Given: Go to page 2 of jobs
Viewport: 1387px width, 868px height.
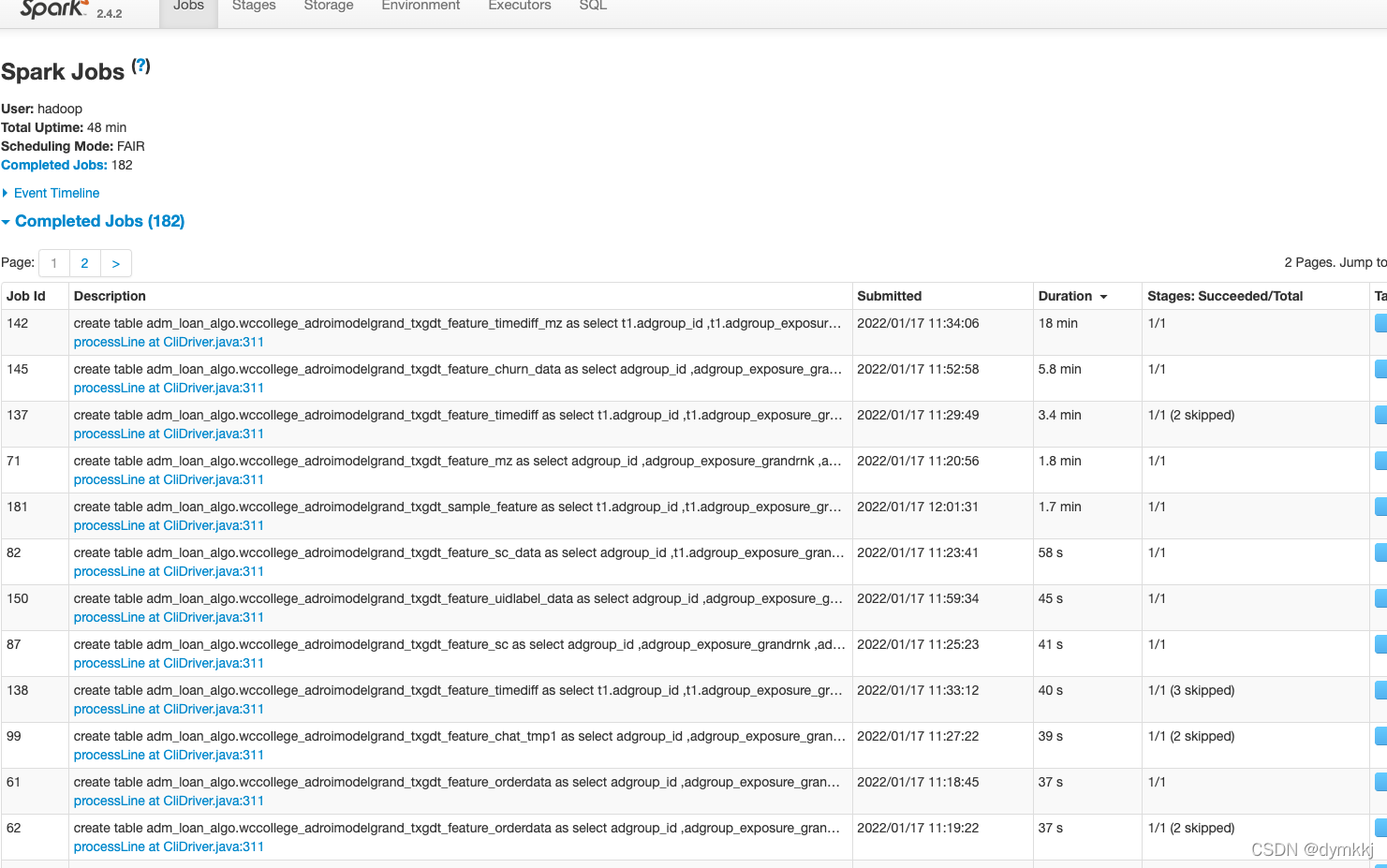Looking at the screenshot, I should pyautogui.click(x=84, y=263).
